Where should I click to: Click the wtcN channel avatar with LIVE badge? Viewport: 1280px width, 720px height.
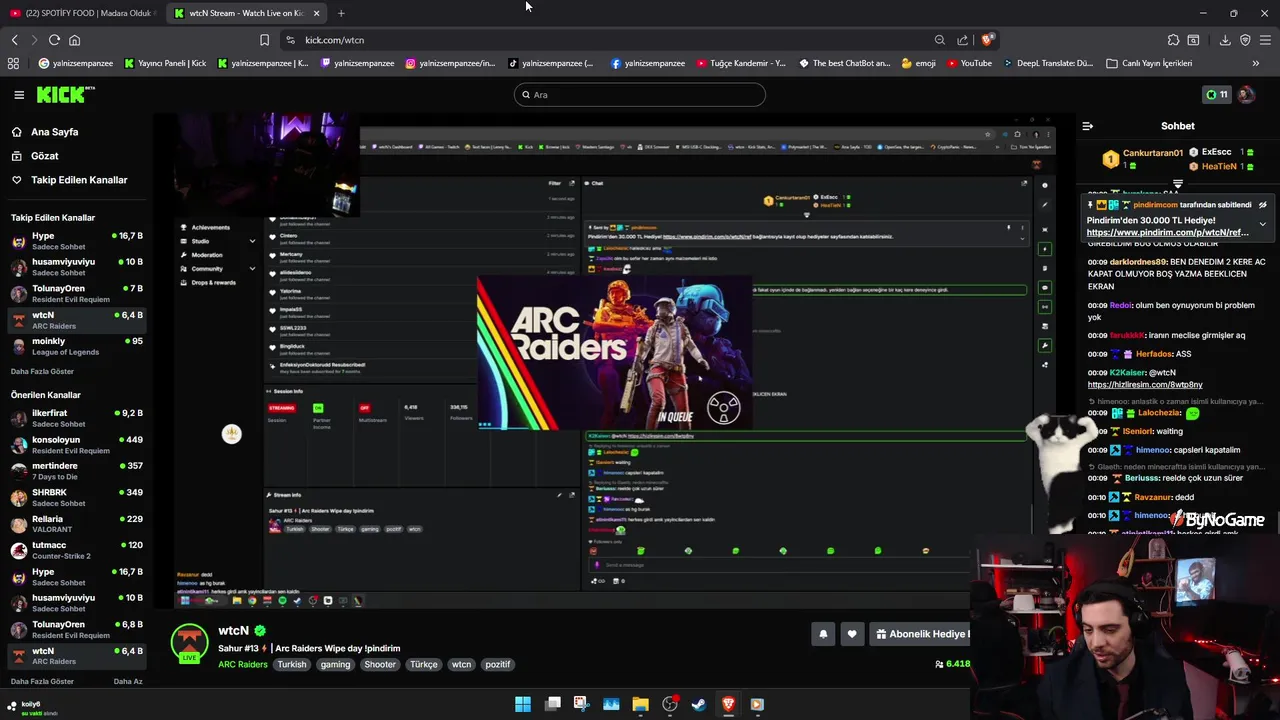(189, 644)
